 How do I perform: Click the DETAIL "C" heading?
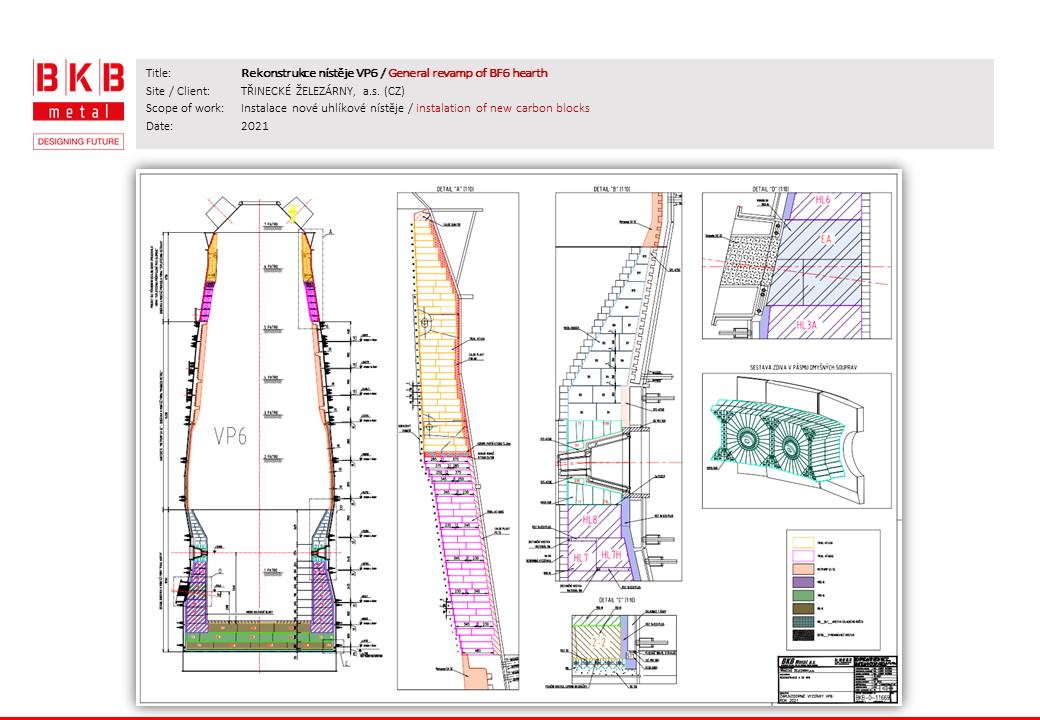617,600
